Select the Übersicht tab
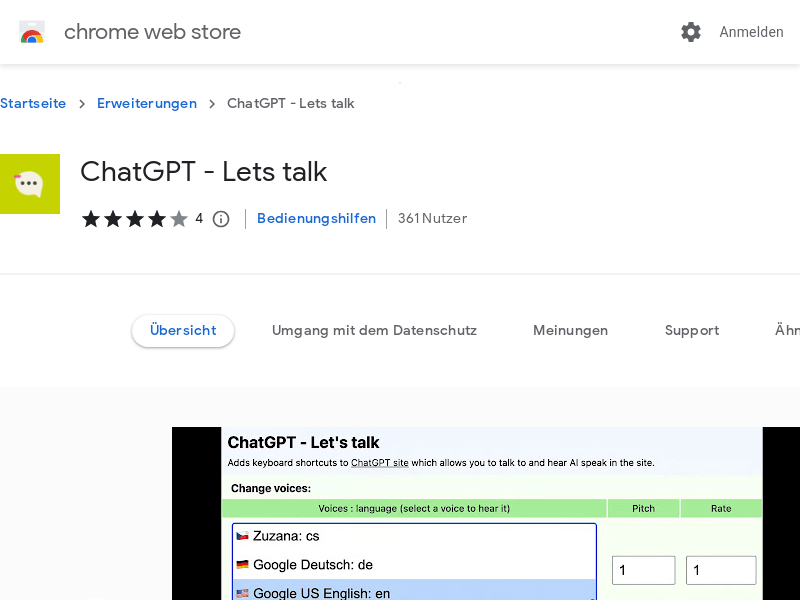 point(183,331)
